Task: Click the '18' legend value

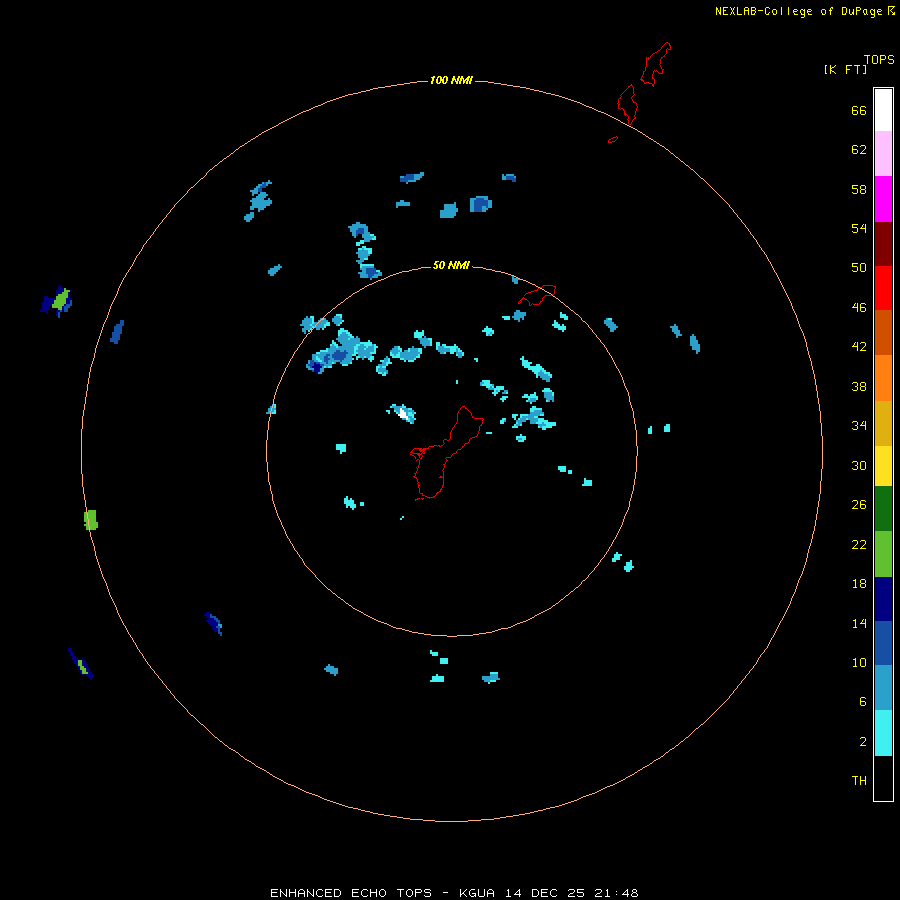Action: tap(859, 584)
